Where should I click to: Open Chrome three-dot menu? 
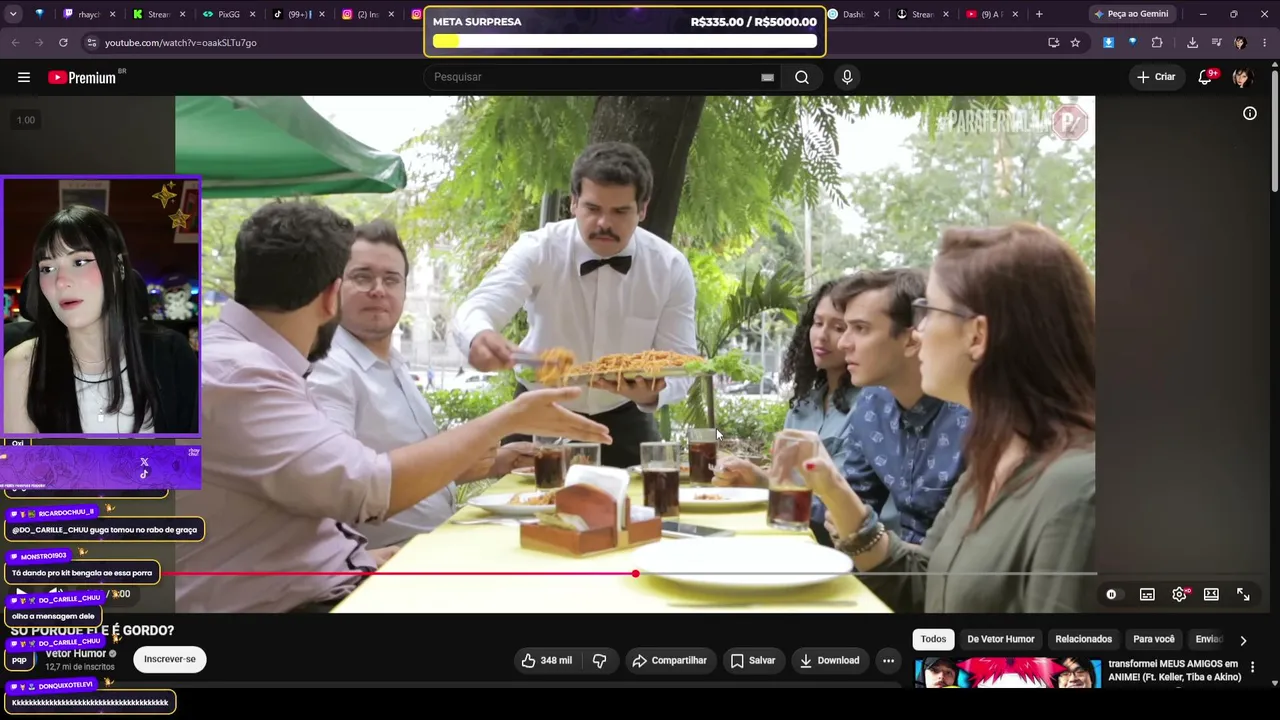(1265, 43)
